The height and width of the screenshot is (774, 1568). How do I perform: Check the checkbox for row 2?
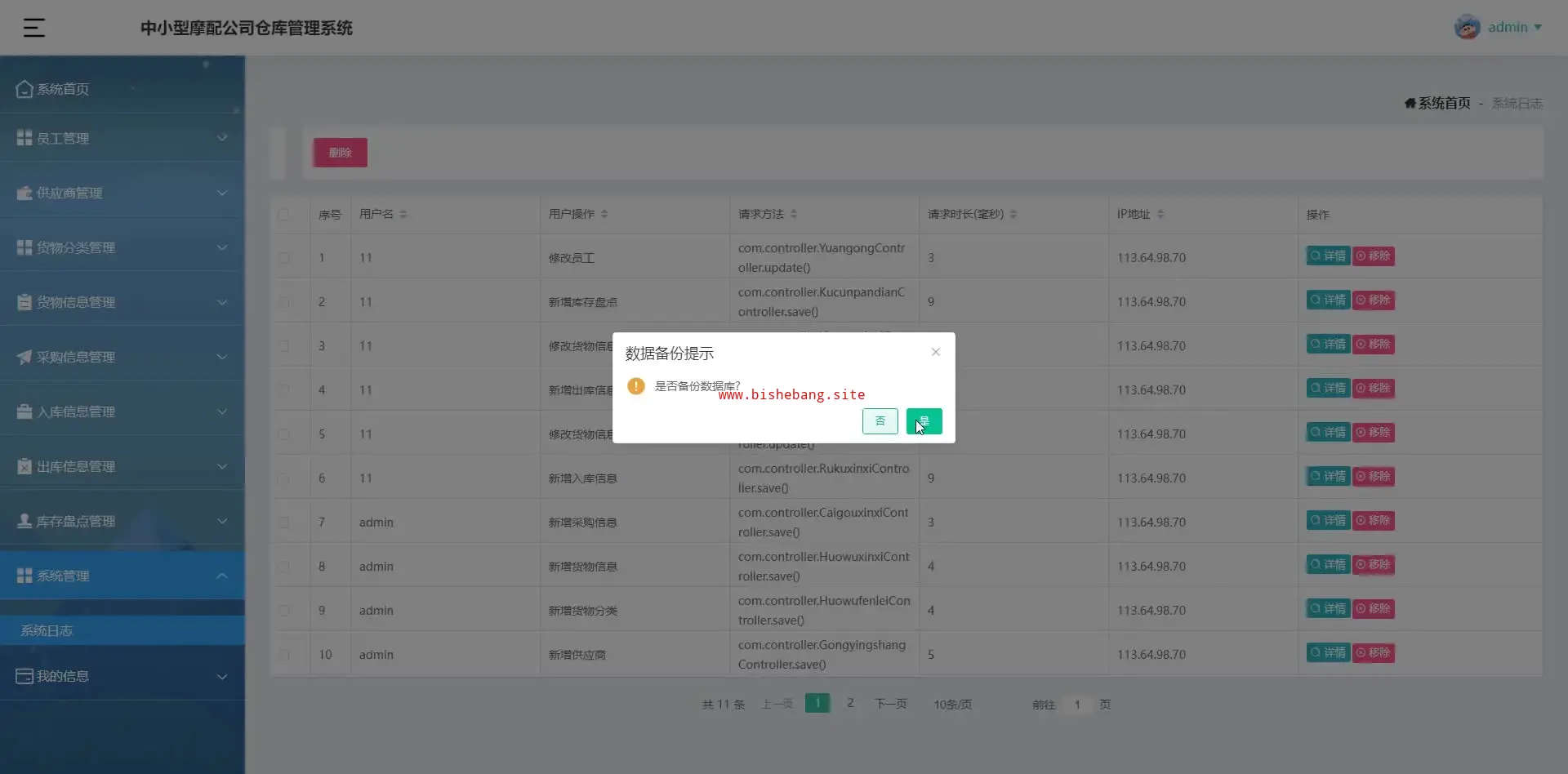pos(283,302)
